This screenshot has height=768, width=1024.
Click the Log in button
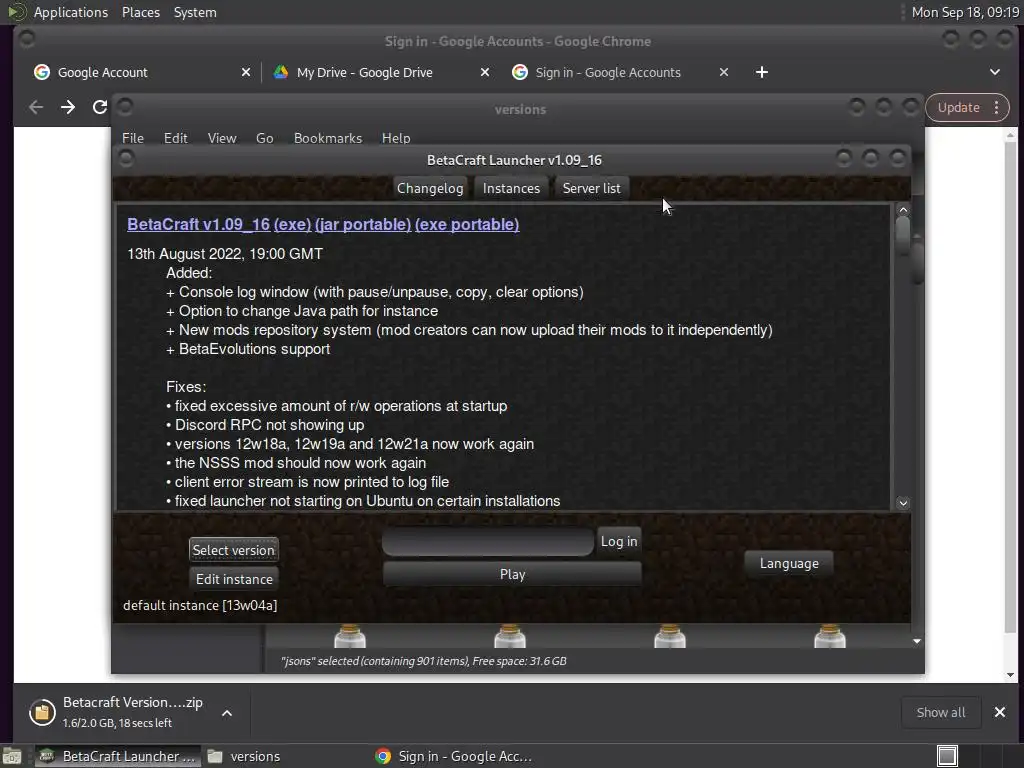point(618,541)
